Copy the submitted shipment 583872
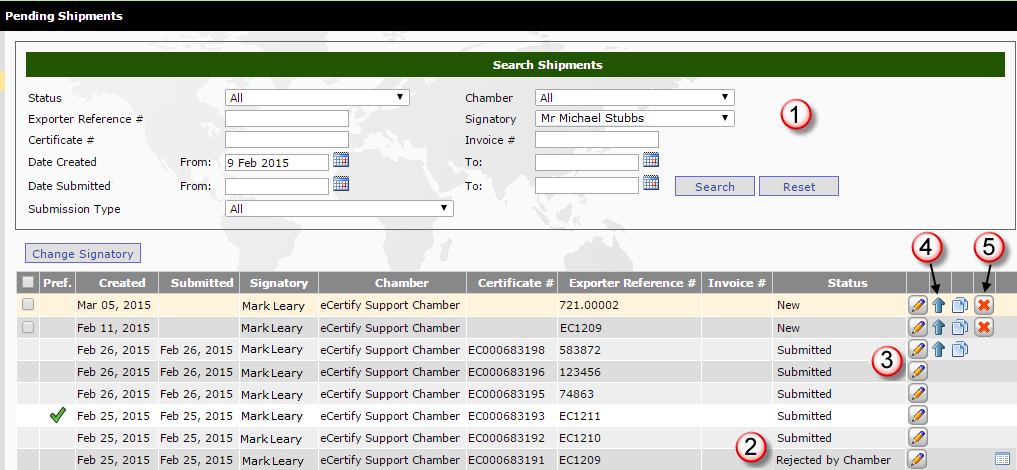Viewport: 1017px width, 470px height. 960,349
